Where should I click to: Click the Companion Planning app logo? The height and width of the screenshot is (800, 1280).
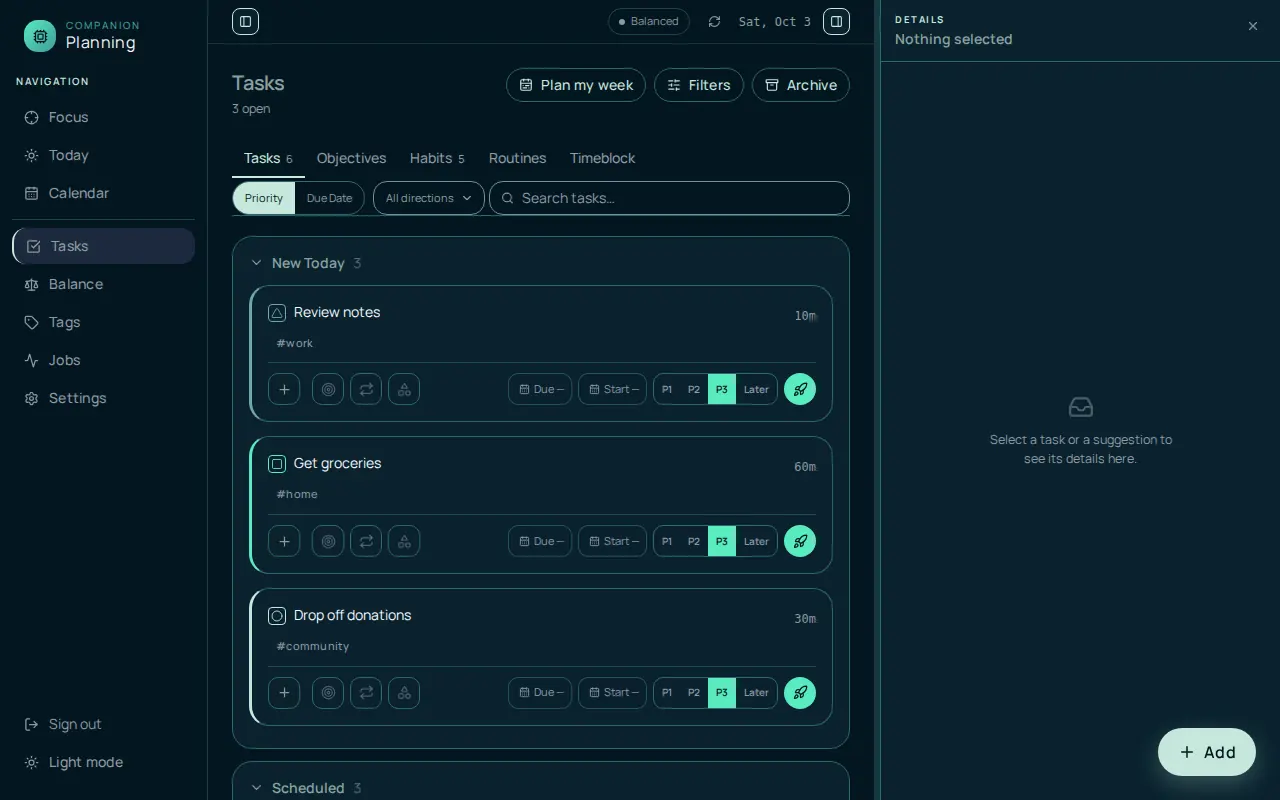pos(40,36)
